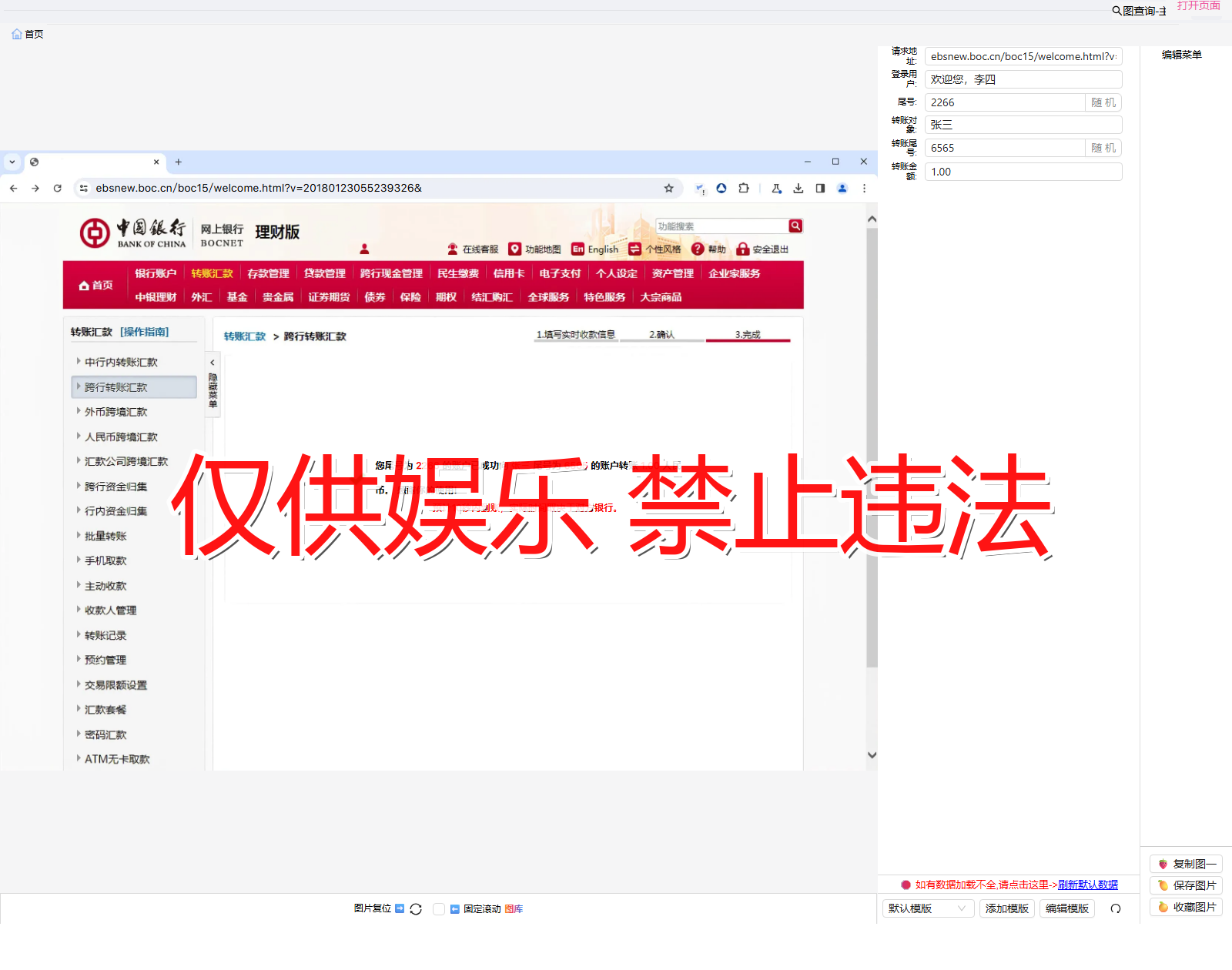This screenshot has width=1232, height=970.
Task: Switch to English via the En icon
Action: coord(577,249)
